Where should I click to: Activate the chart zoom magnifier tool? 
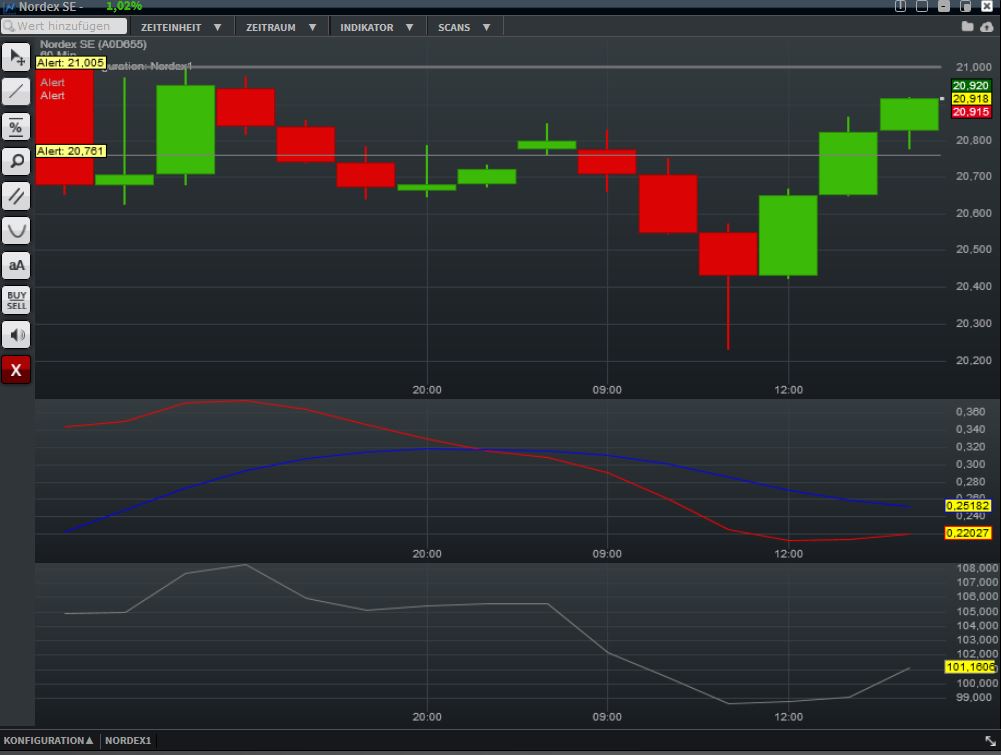click(15, 161)
